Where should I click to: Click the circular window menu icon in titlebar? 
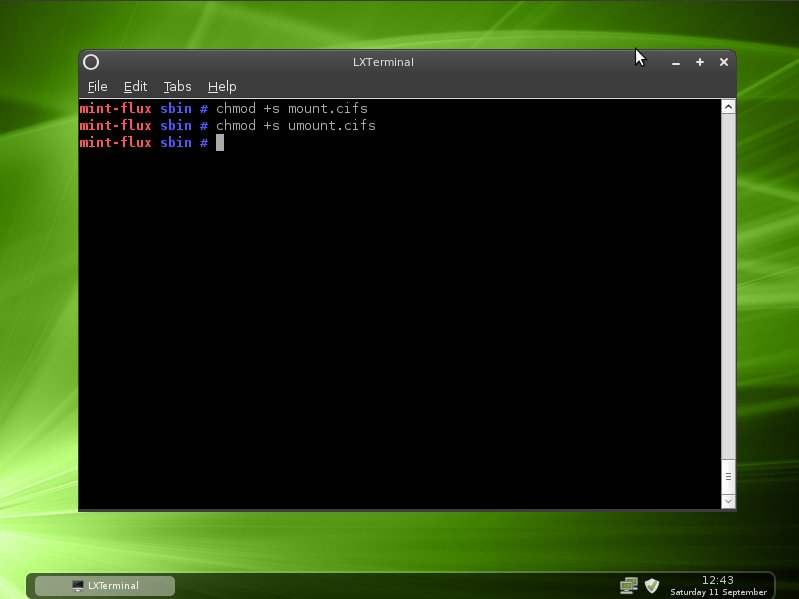point(91,62)
